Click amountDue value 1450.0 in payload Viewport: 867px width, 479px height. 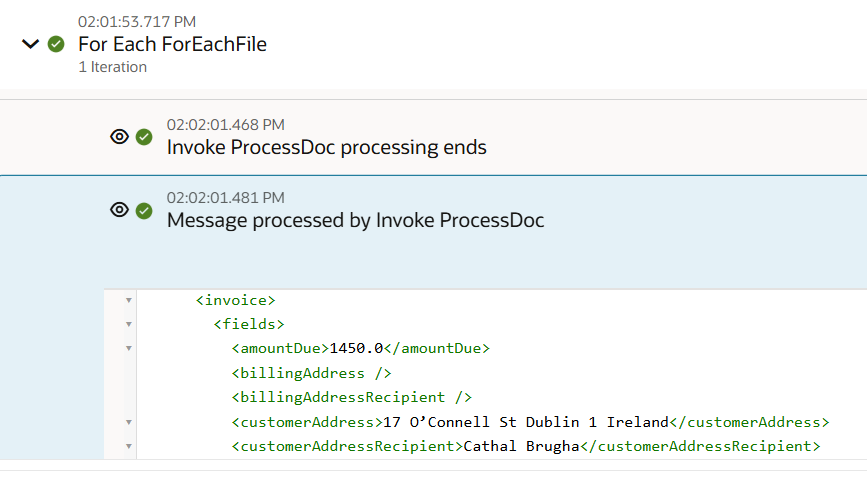356,348
